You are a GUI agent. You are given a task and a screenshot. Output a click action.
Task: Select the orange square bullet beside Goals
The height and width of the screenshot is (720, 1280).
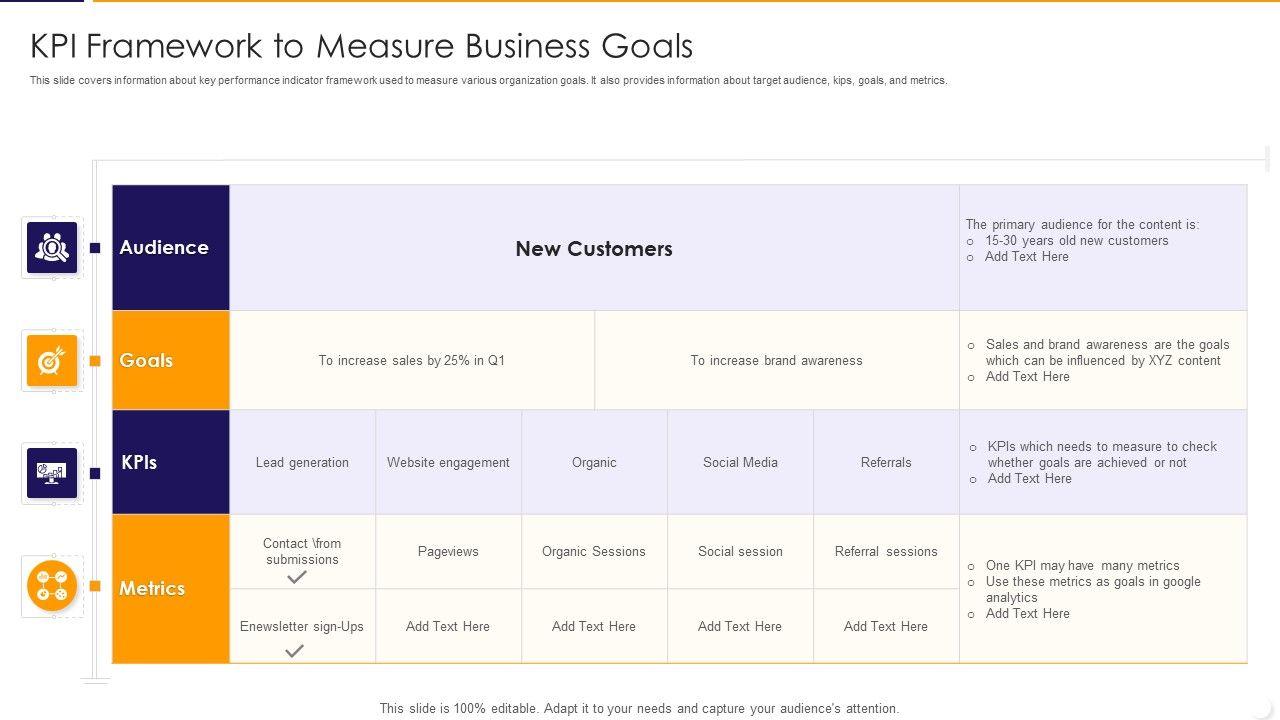(95, 361)
